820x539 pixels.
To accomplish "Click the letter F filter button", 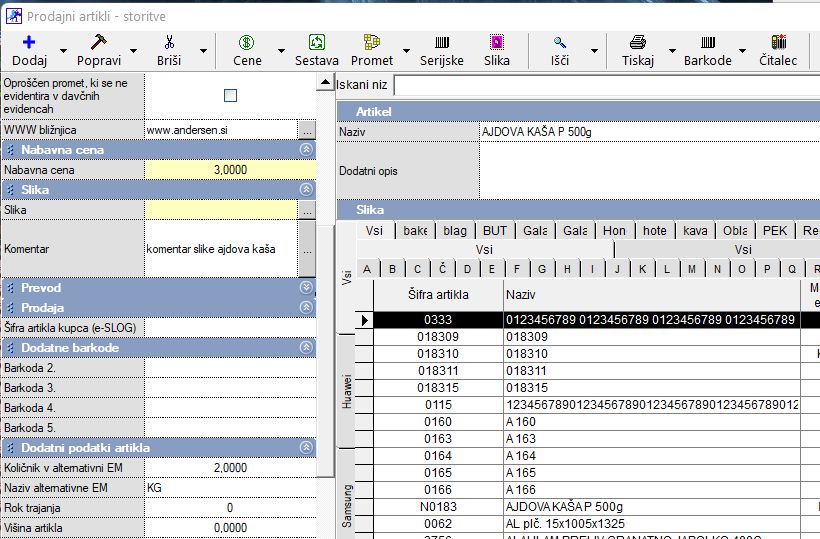I will (x=517, y=269).
